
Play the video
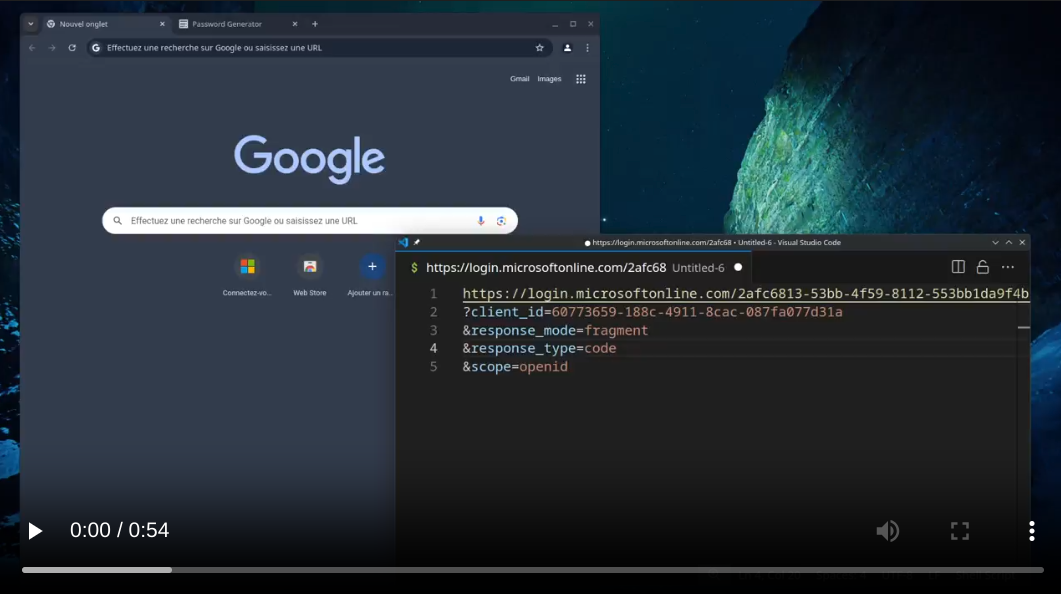pyautogui.click(x=35, y=531)
